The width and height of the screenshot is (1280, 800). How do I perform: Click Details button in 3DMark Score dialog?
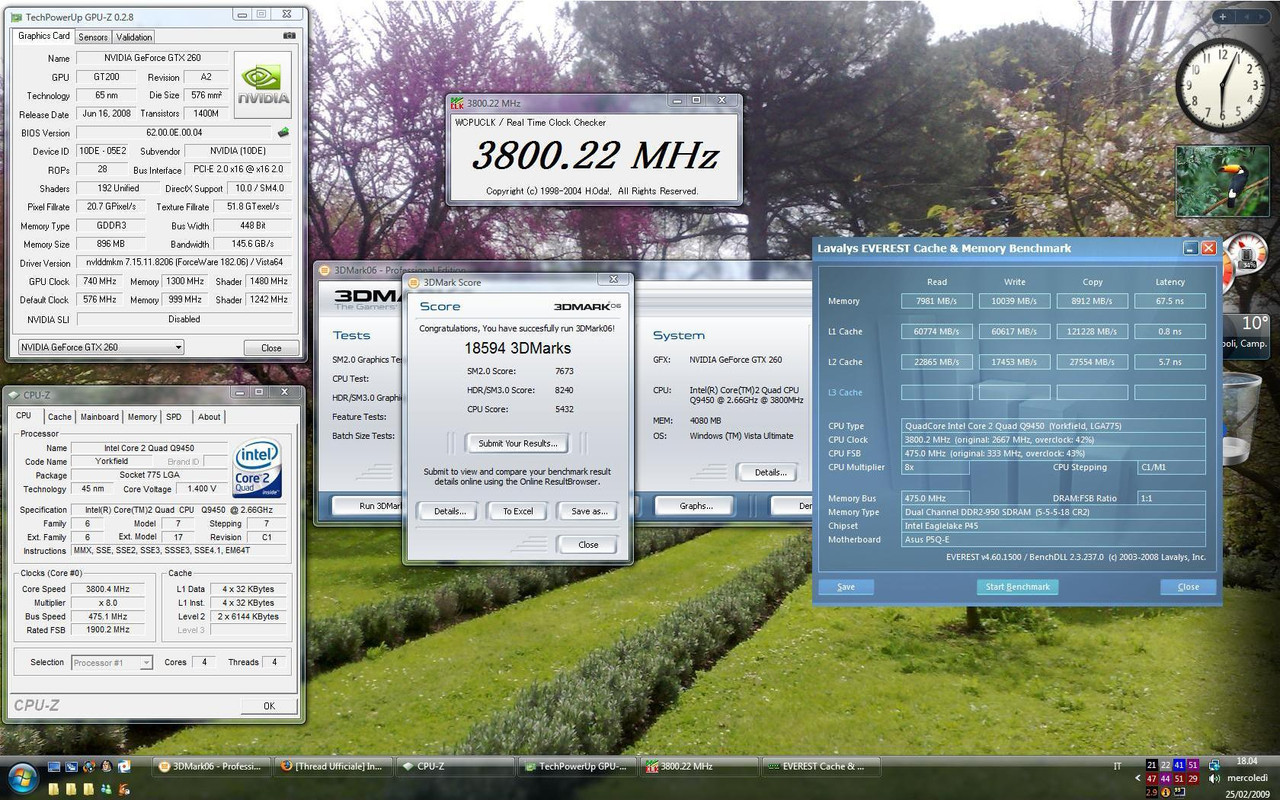click(x=449, y=511)
